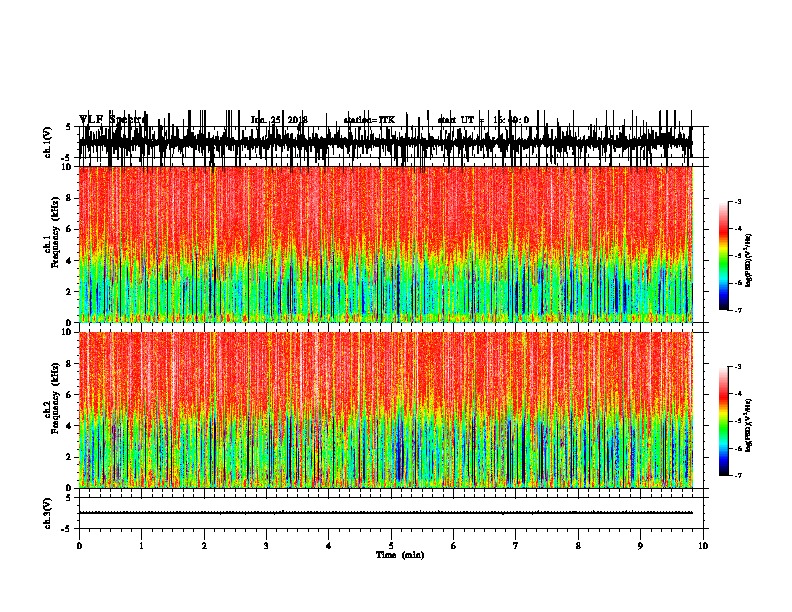The image size is (792, 612).
Task: Click time axis tick label '9'
Action: (640, 546)
